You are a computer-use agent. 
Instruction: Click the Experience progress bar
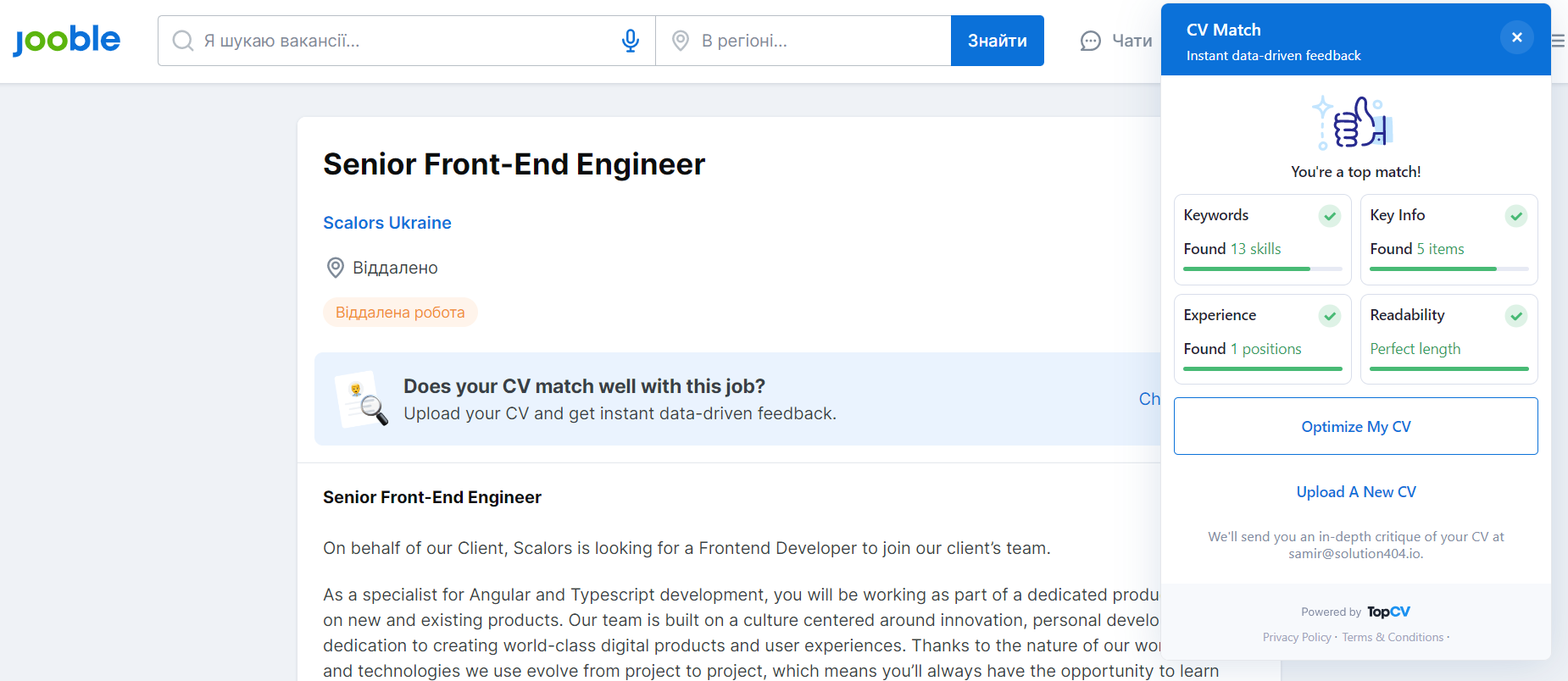click(x=1263, y=368)
